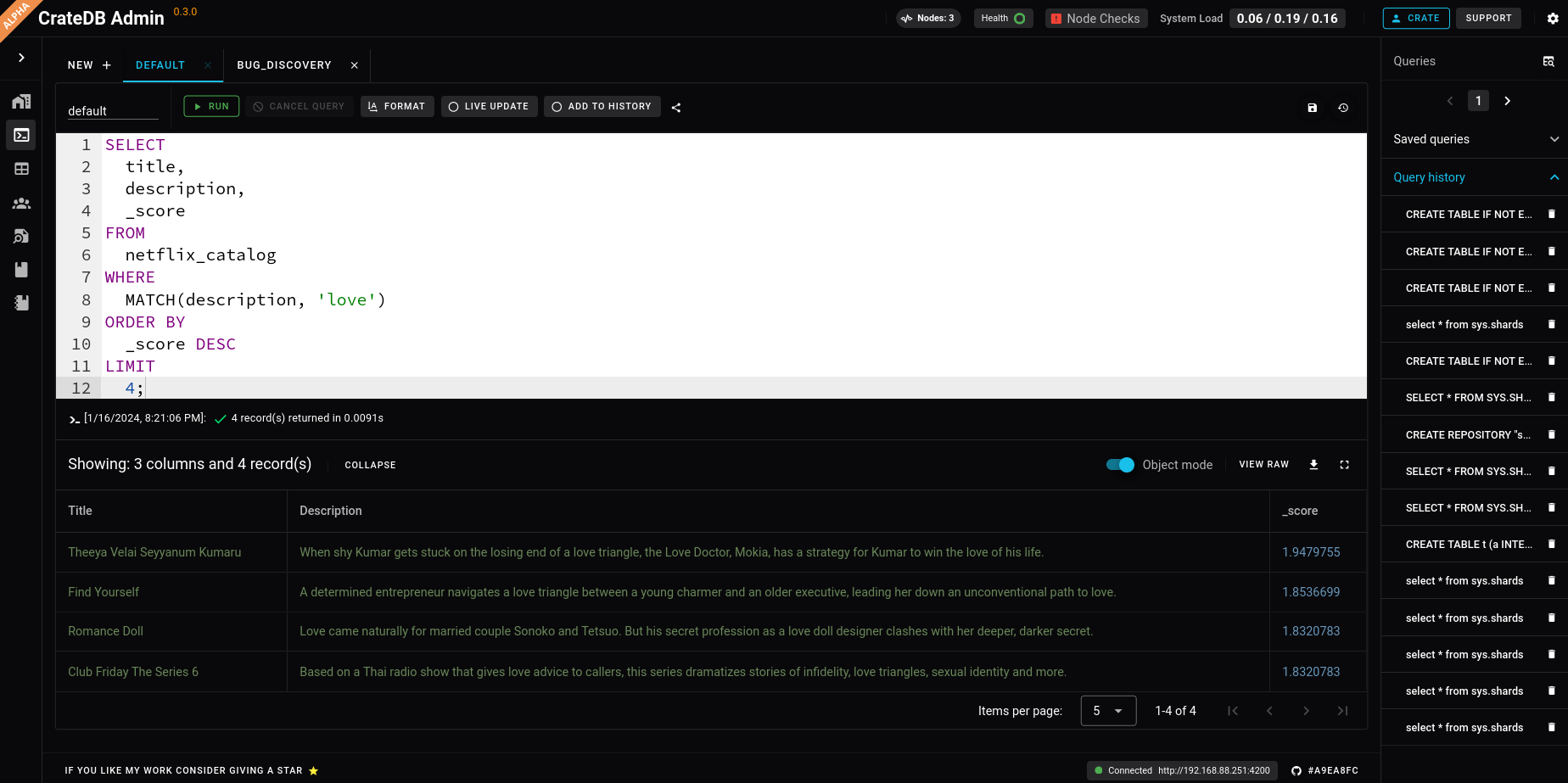Open the cluster overview icon in the sidebar

[x=21, y=102]
